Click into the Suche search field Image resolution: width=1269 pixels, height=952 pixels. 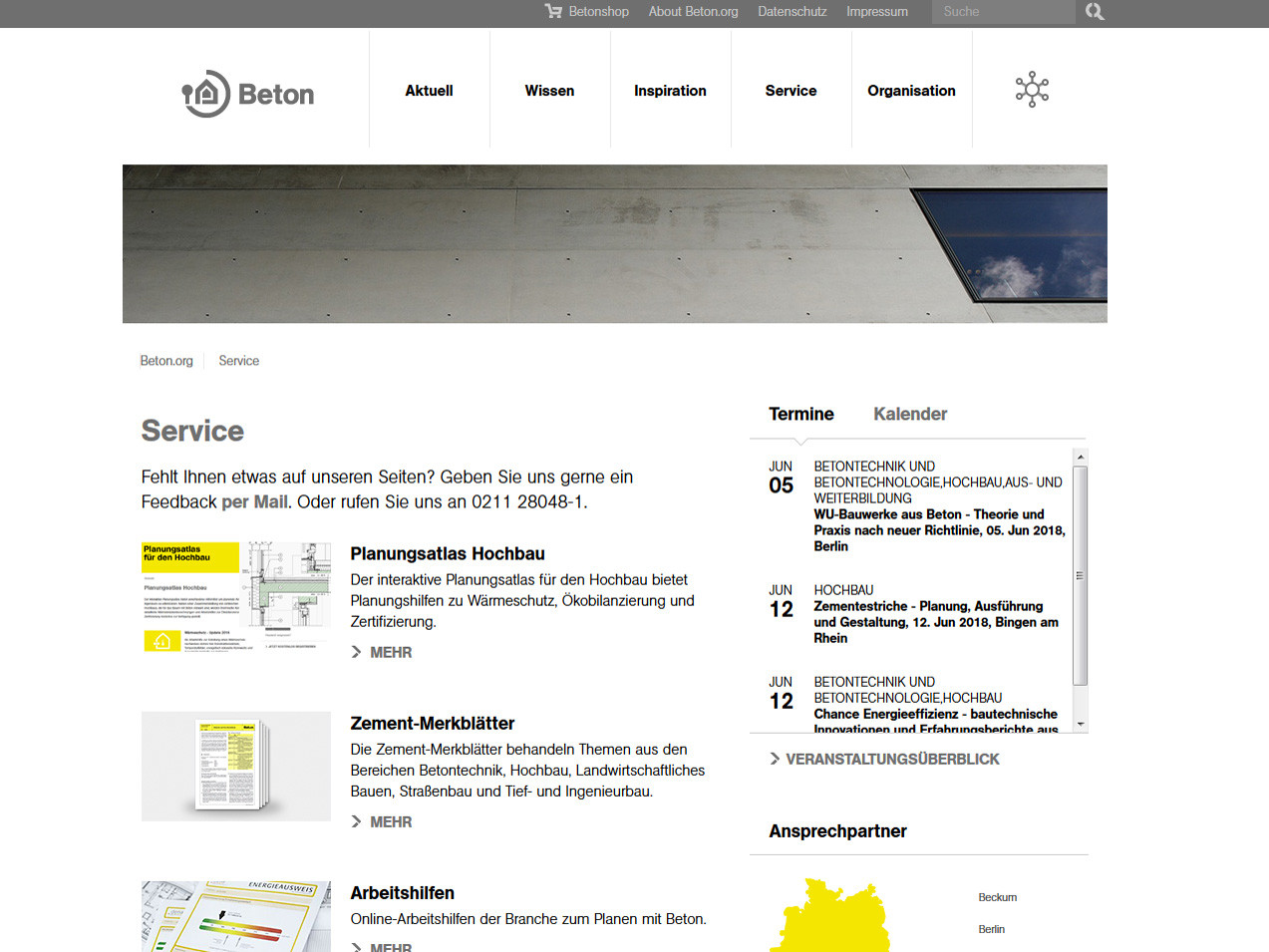tap(1004, 12)
